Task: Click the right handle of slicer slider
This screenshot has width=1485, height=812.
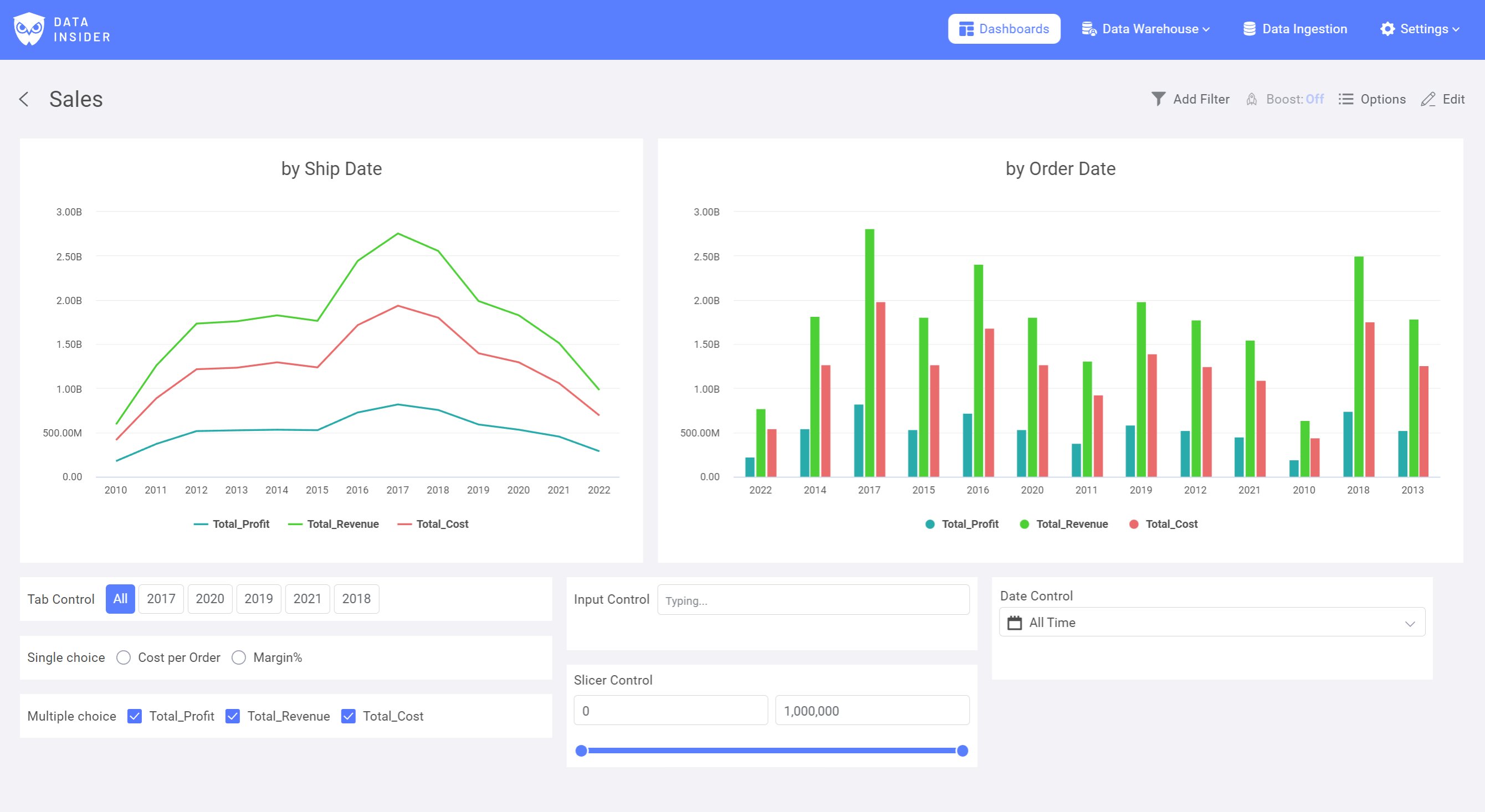Action: coord(962,751)
